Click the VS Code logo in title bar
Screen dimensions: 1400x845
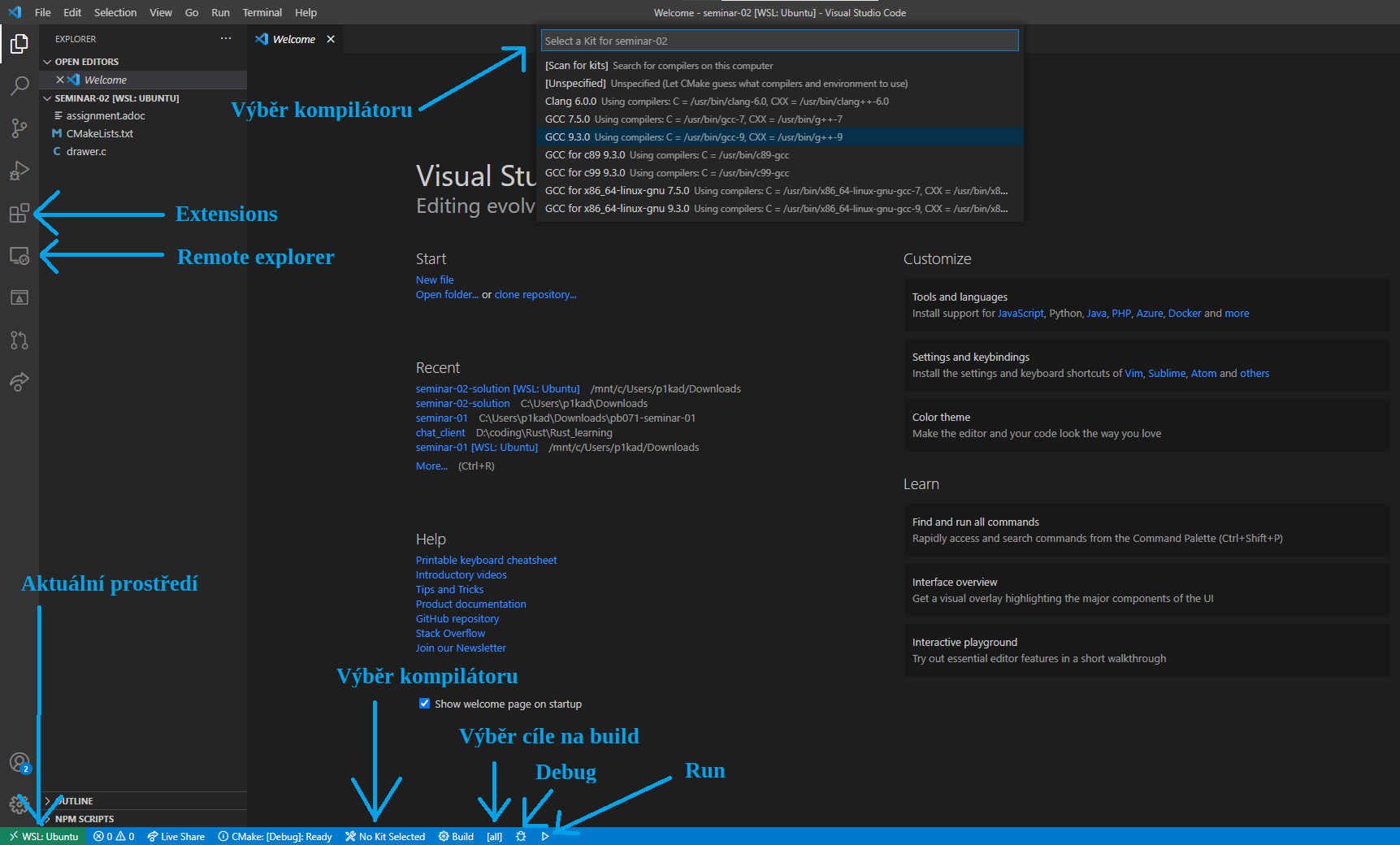15,12
